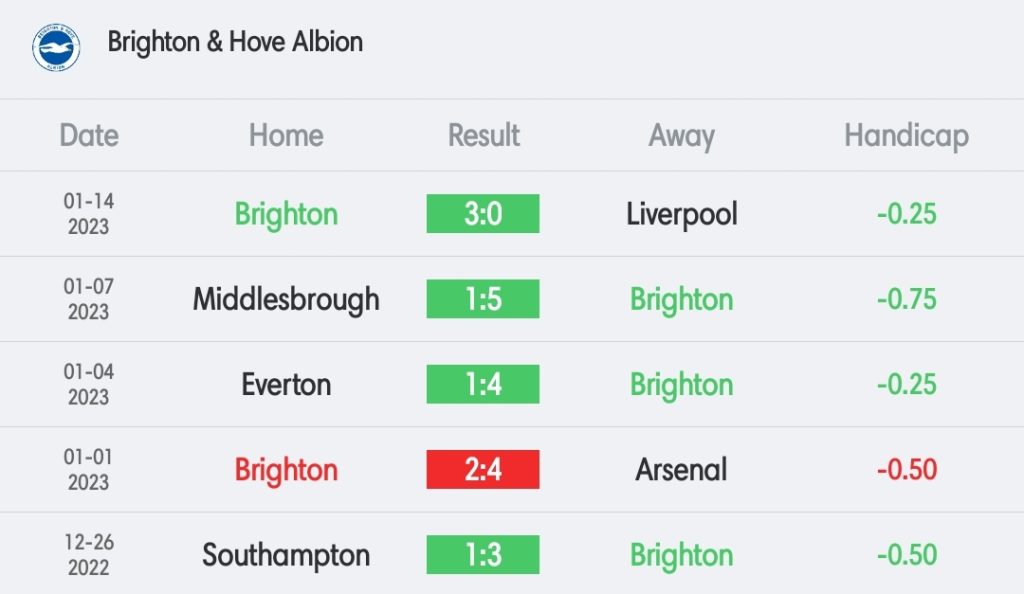Select the Away column header

681,137
